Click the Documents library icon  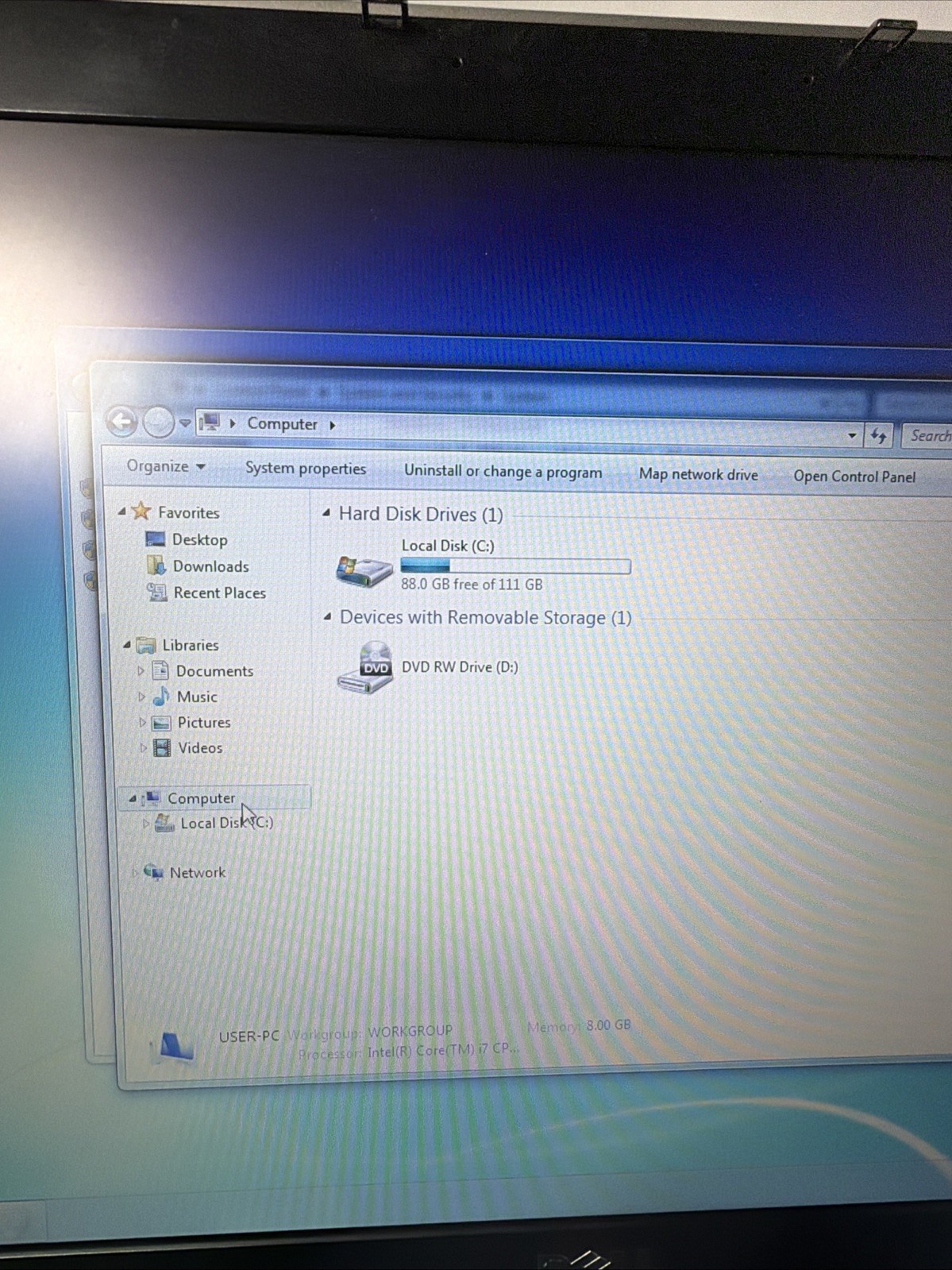[160, 670]
